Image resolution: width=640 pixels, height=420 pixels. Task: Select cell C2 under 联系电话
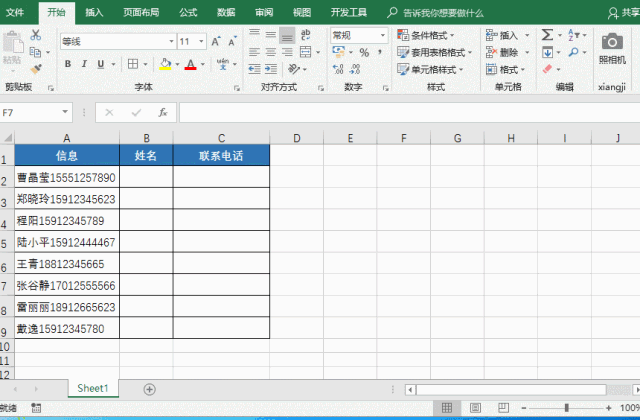point(221,177)
